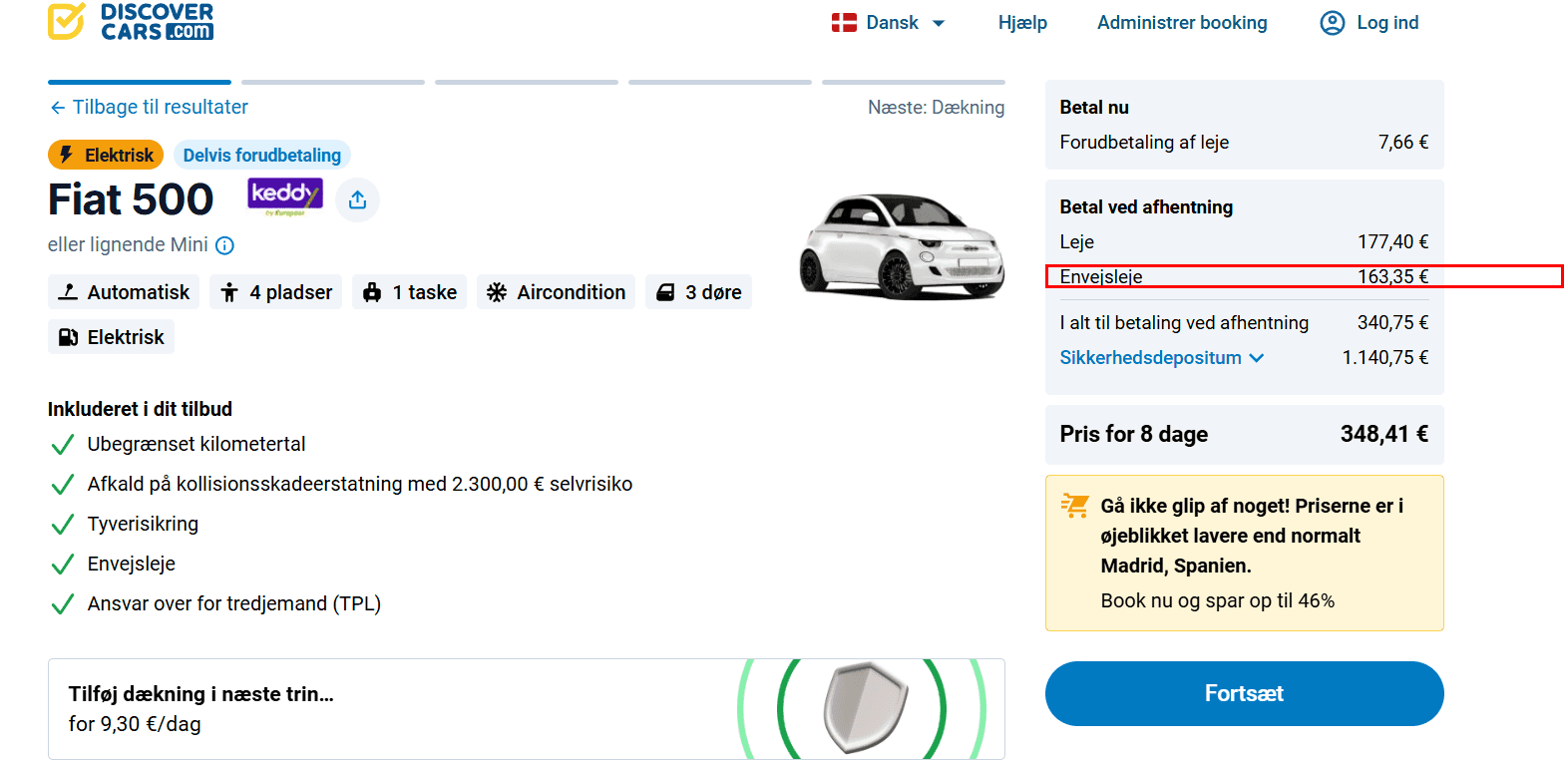Click 'I alt til betaling ved afhentning'
This screenshot has width=1568, height=761.
1184,322
